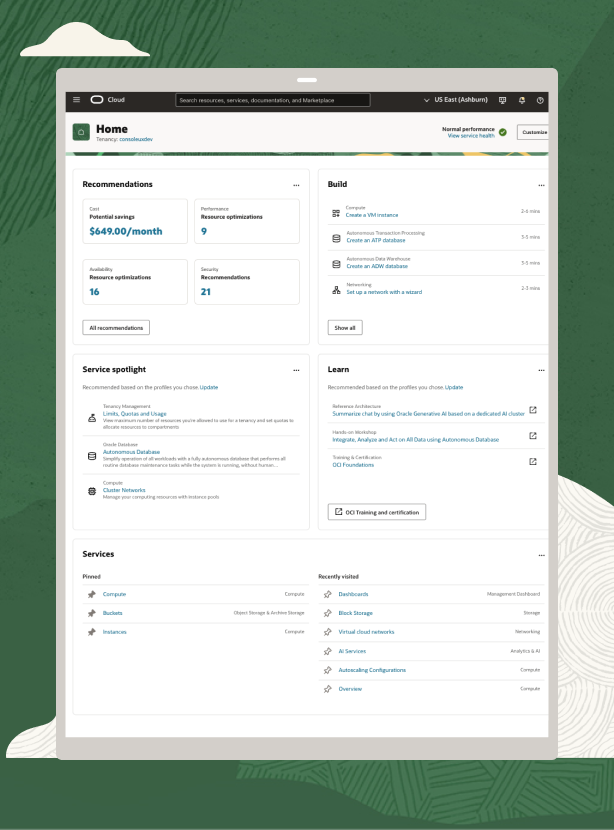Click the All recommendations button
614x830 pixels.
[x=116, y=328]
